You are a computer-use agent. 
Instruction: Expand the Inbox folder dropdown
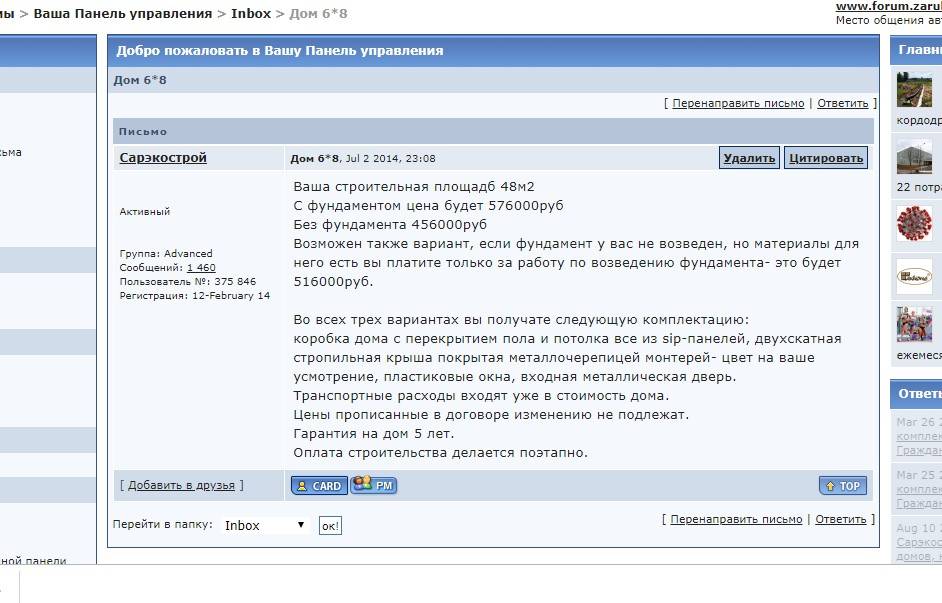(265, 525)
